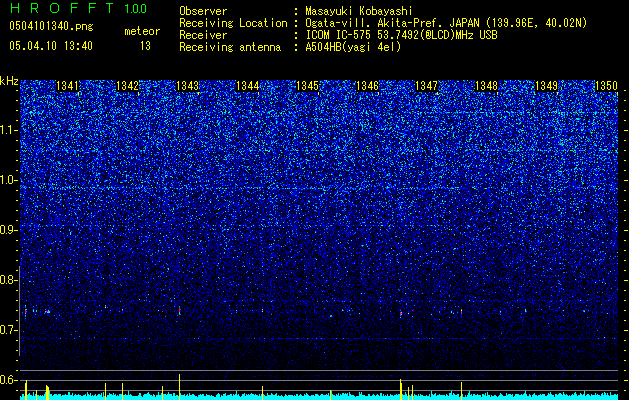This screenshot has height=400, width=629.
Task: Click the 1.0 kHz frequency label
Action: tap(9, 181)
